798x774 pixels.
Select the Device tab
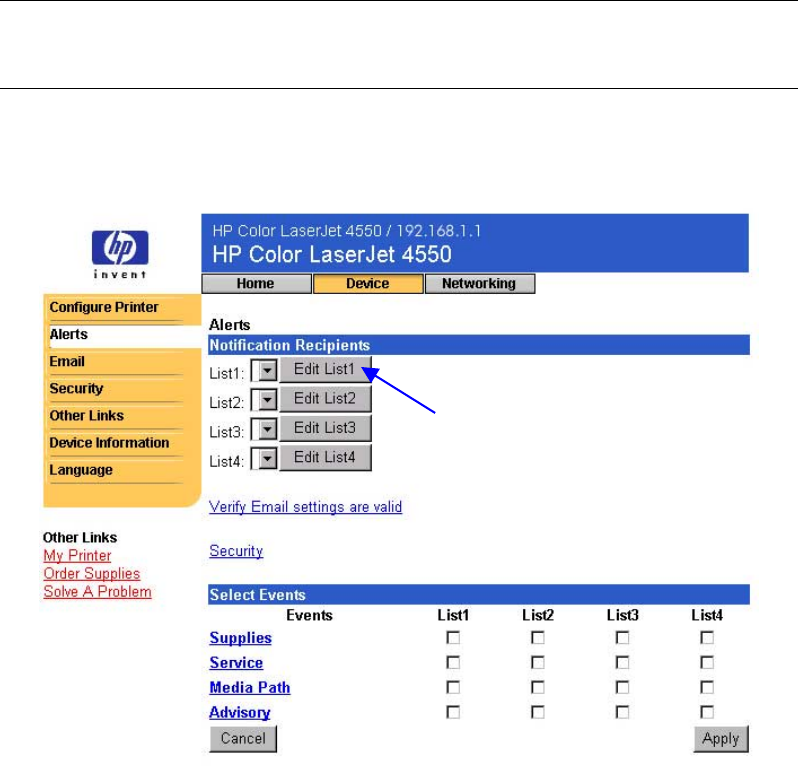[x=368, y=283]
